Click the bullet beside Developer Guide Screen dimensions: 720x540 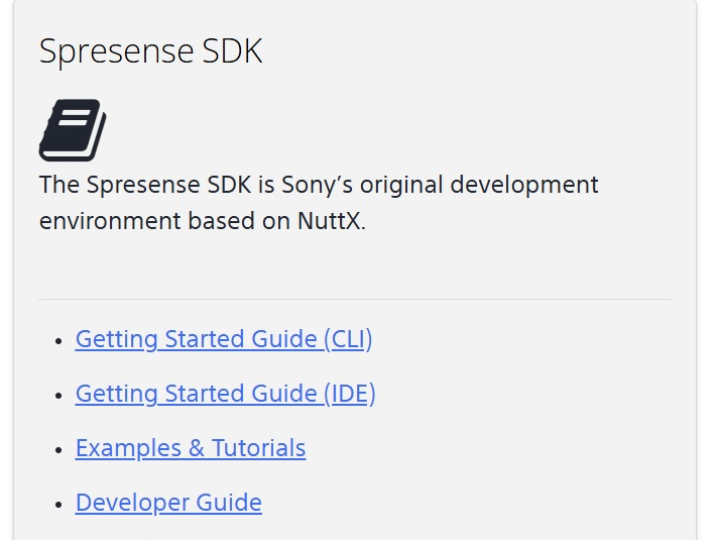coord(59,503)
